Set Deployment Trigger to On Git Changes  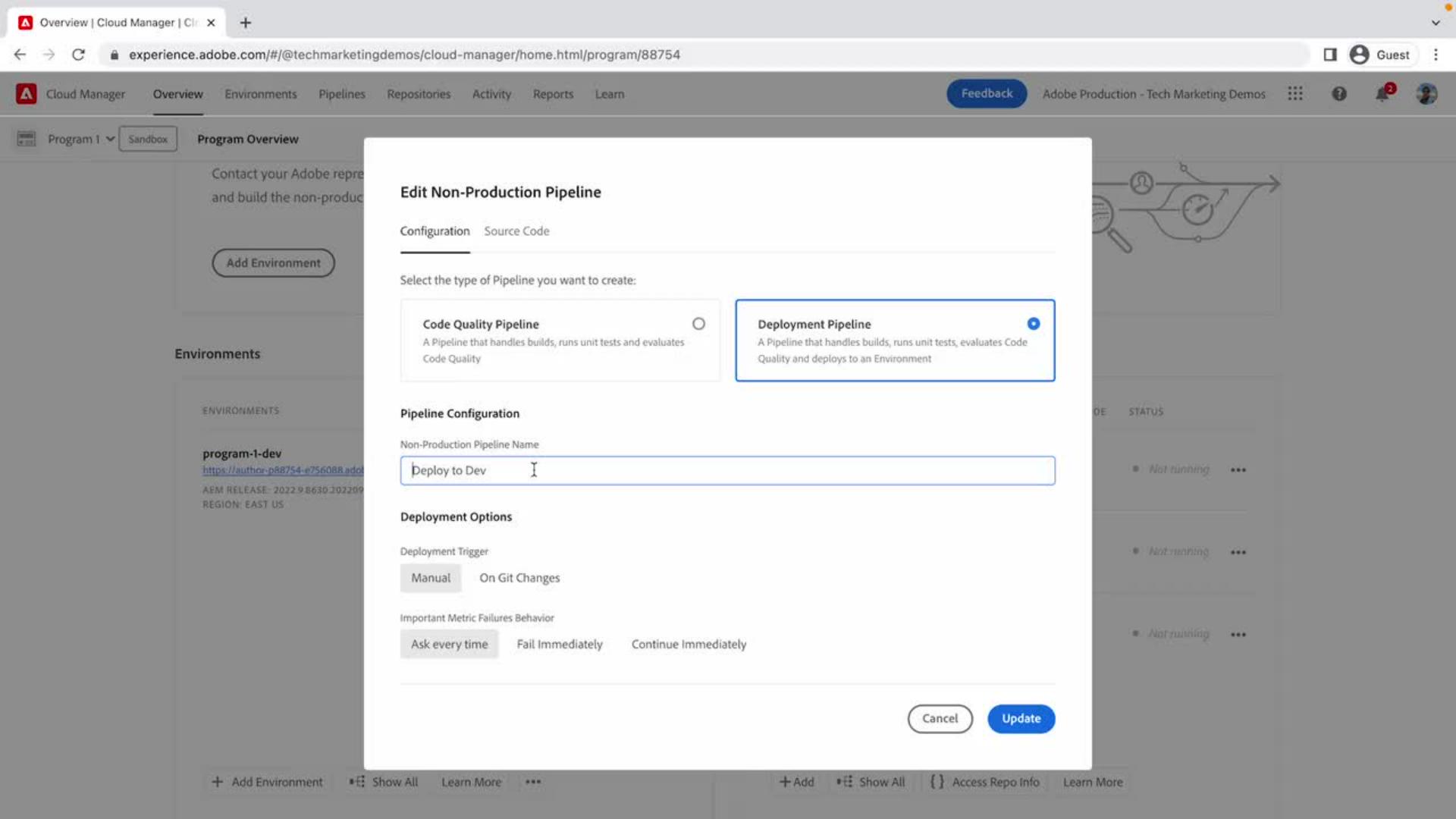click(519, 577)
